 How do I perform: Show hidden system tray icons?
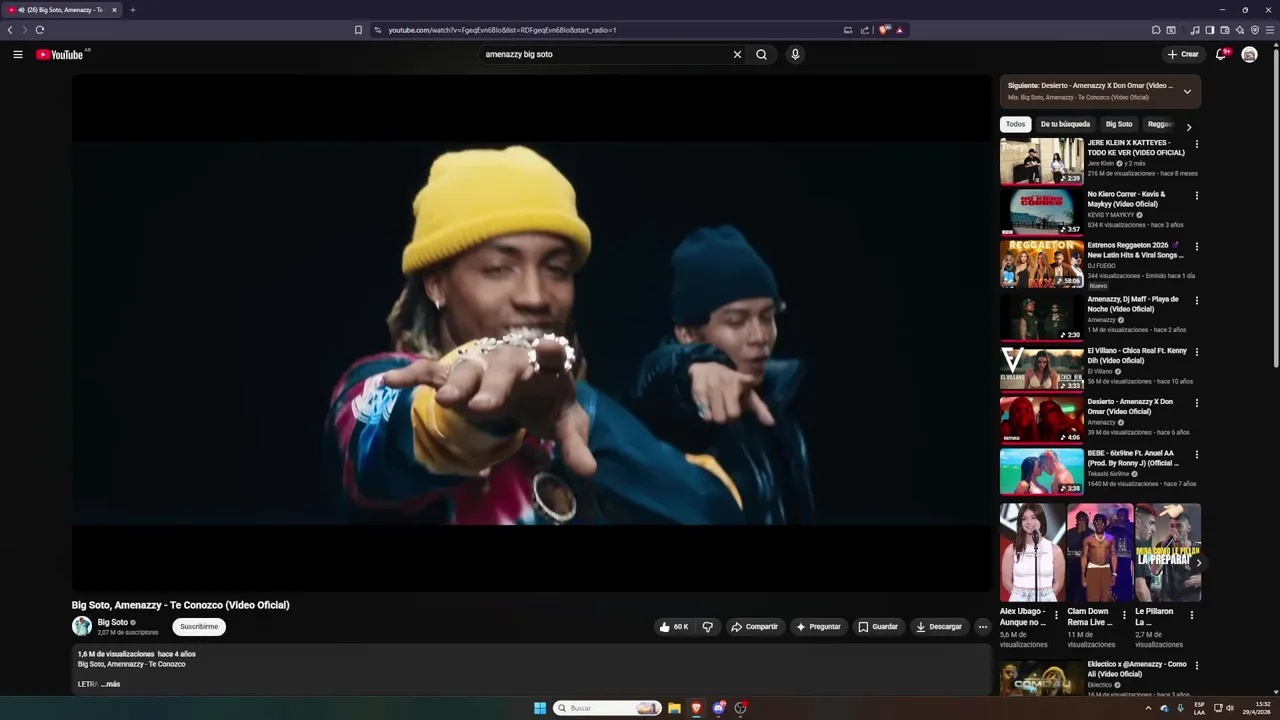pos(1148,708)
